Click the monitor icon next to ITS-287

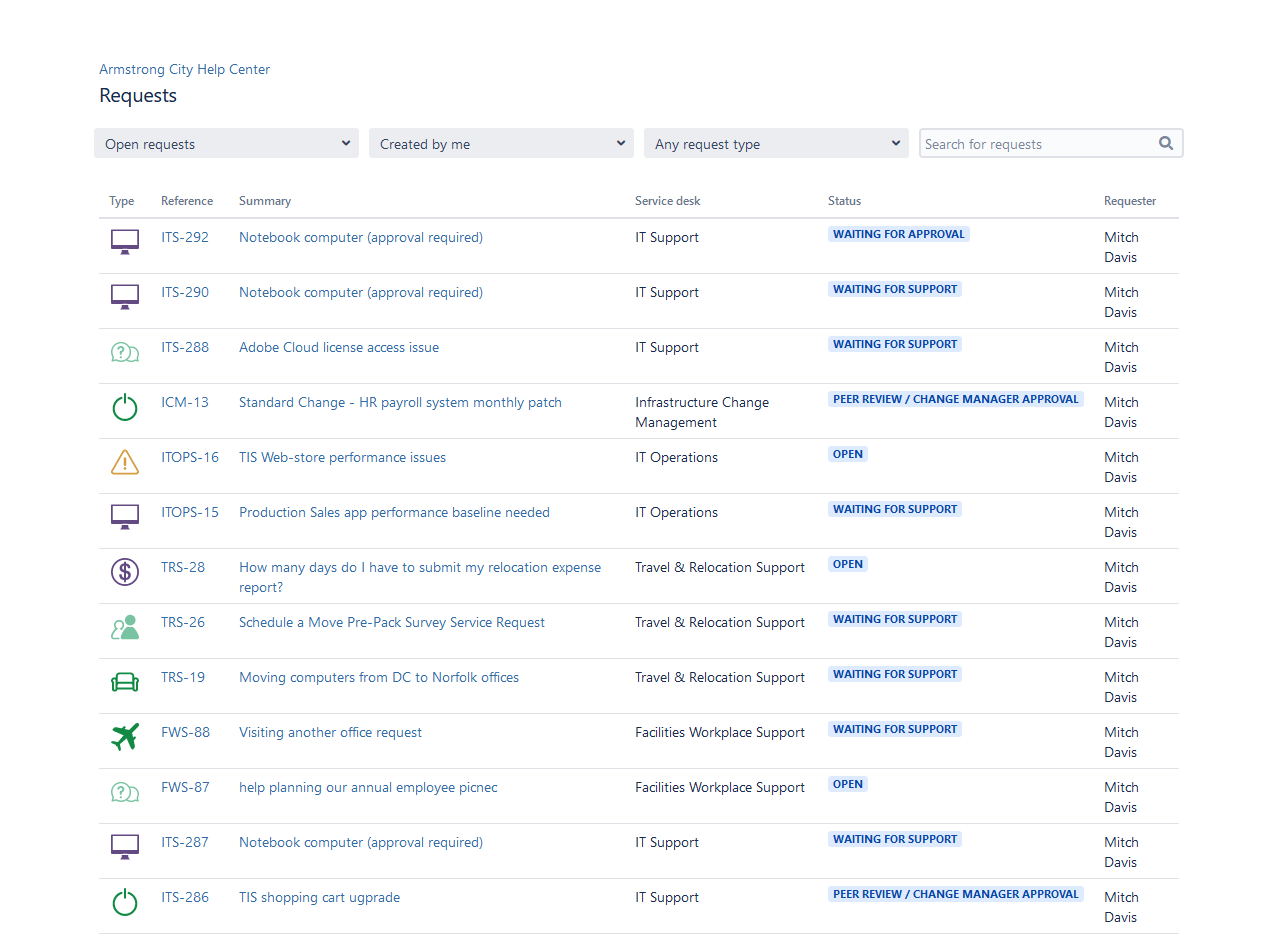click(x=124, y=846)
